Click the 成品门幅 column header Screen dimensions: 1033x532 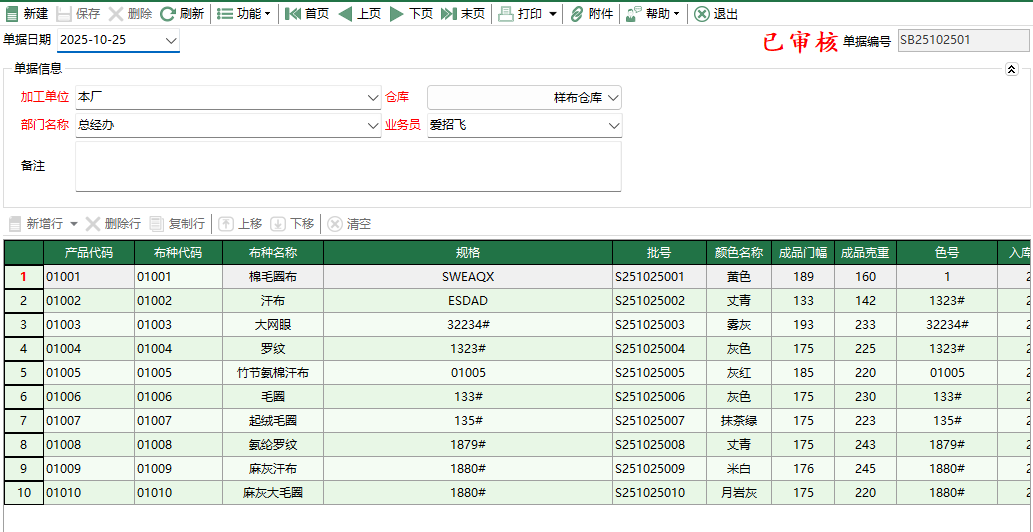[x=803, y=252]
